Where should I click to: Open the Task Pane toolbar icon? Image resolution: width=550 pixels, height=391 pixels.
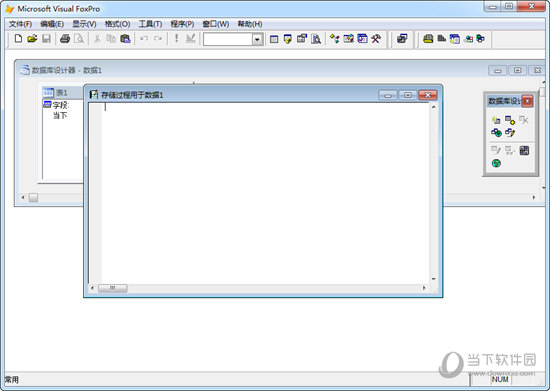click(362, 39)
